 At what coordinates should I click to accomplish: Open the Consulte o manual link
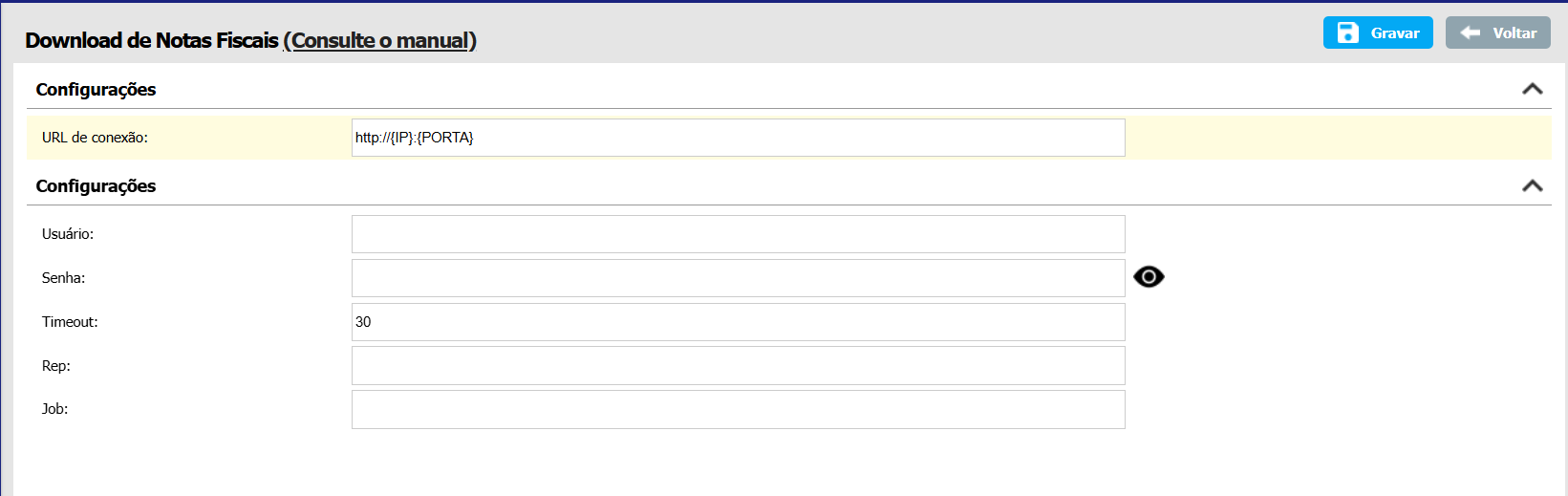(380, 40)
